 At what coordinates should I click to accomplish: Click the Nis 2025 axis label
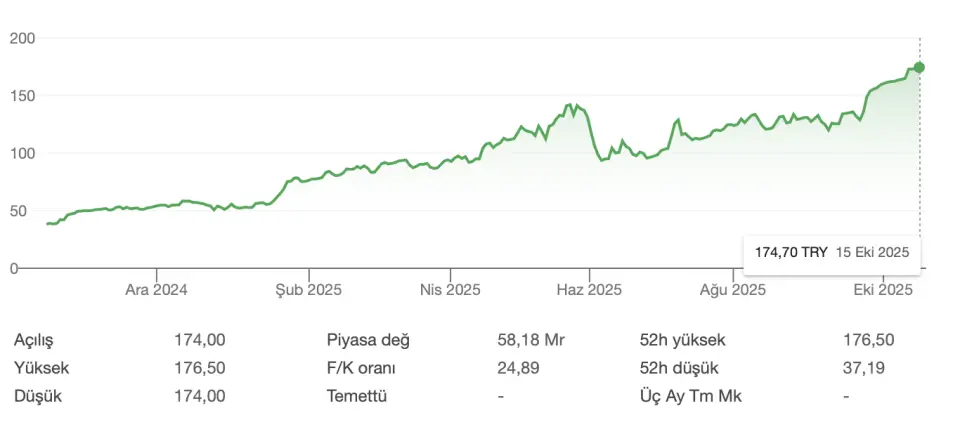(x=450, y=290)
